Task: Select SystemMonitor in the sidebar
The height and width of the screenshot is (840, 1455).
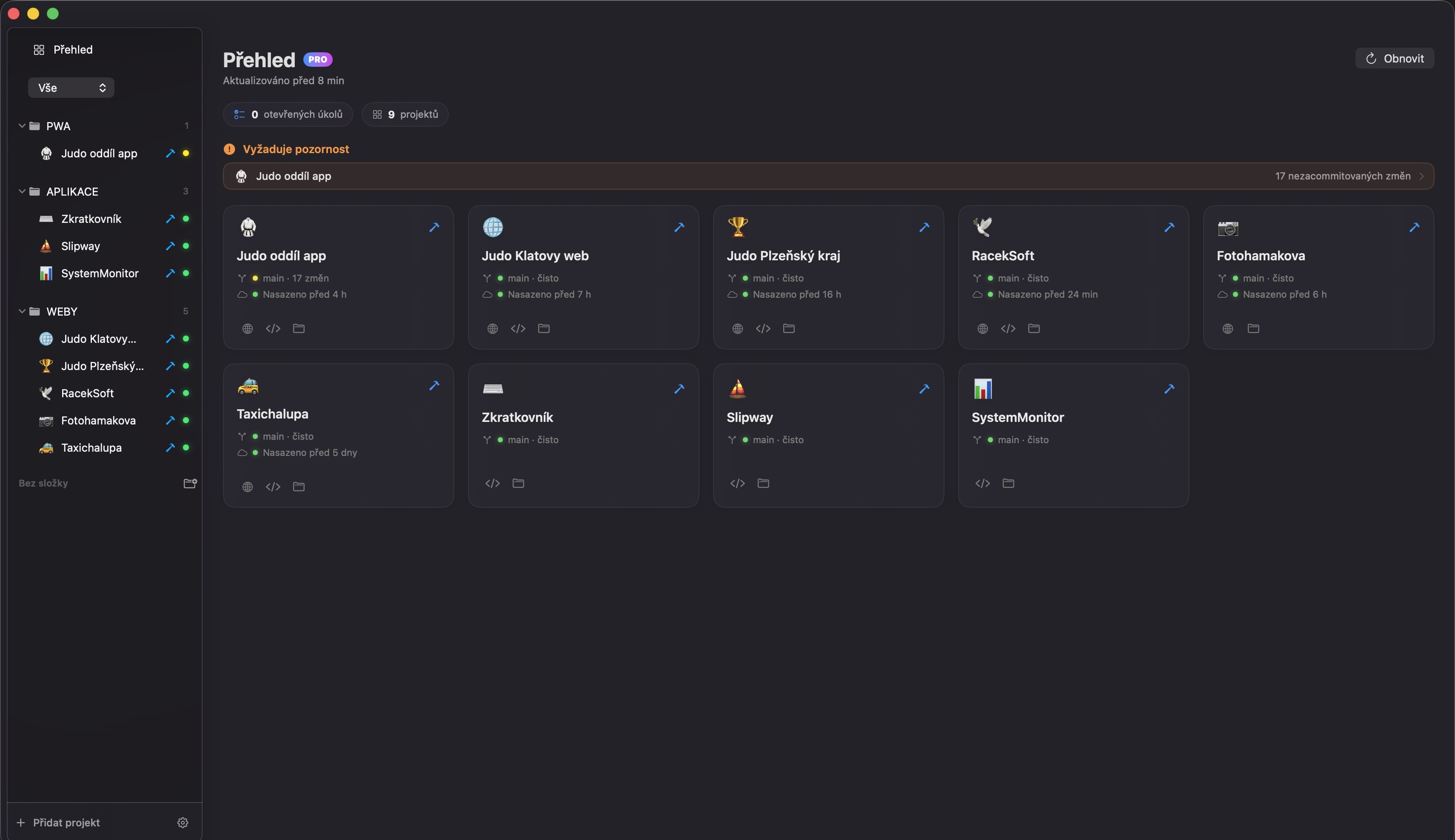Action: (x=100, y=273)
